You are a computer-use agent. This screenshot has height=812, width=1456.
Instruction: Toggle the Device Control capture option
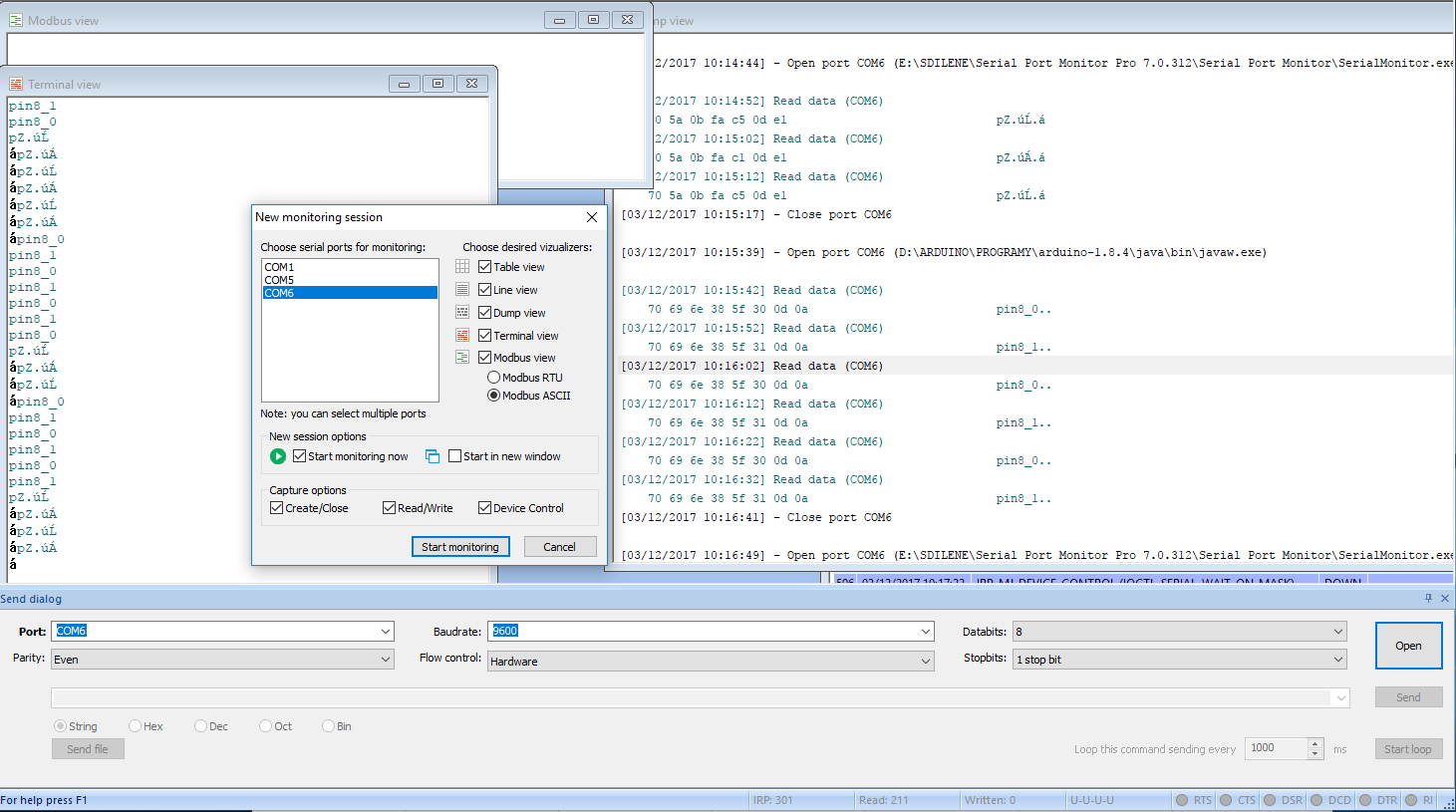click(x=485, y=508)
